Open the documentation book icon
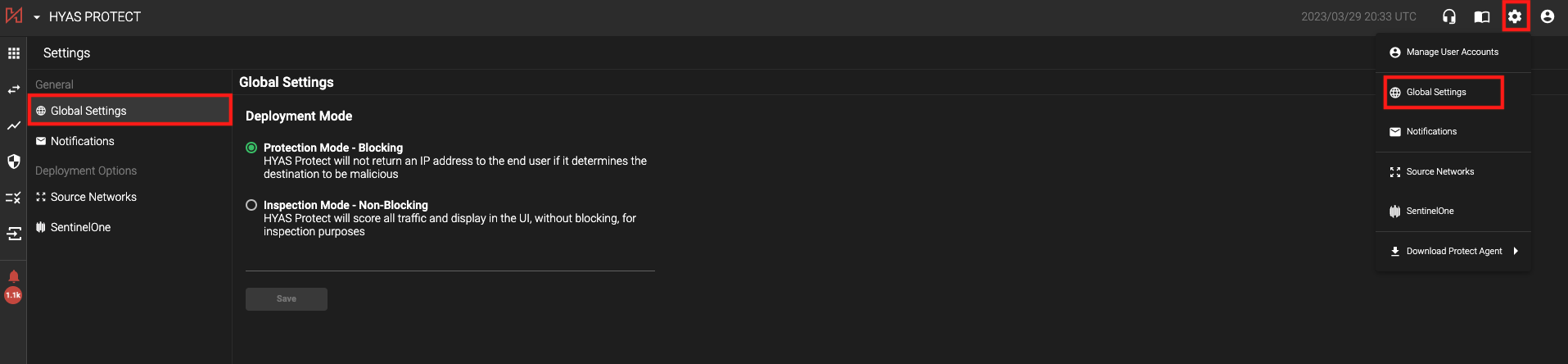 pos(1482,16)
